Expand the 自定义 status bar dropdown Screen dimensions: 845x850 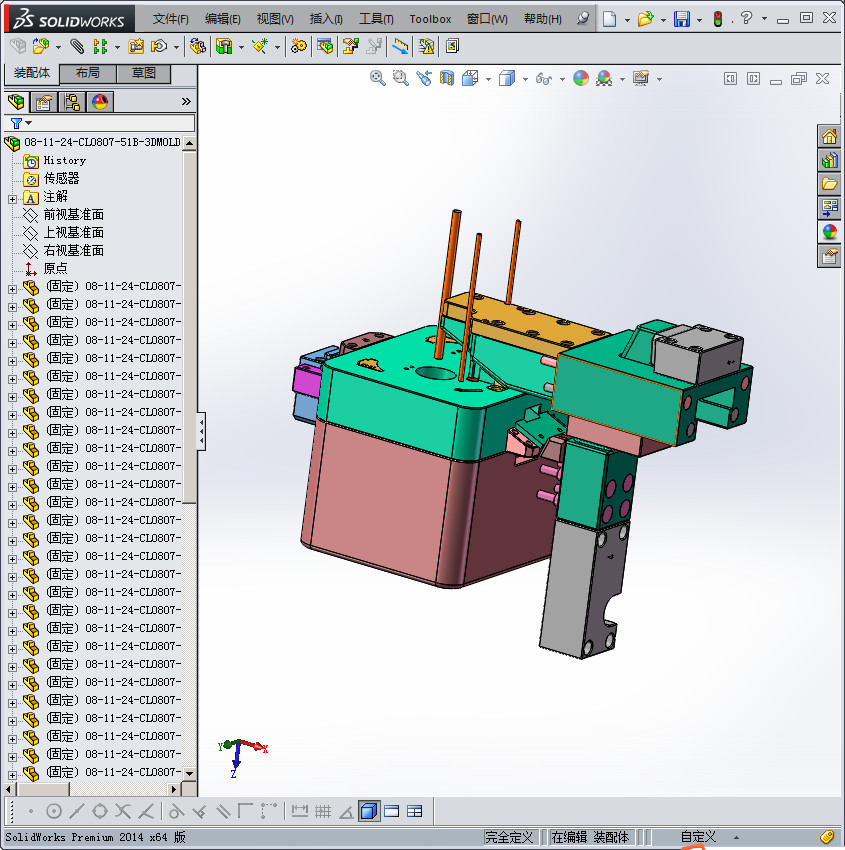coord(737,837)
